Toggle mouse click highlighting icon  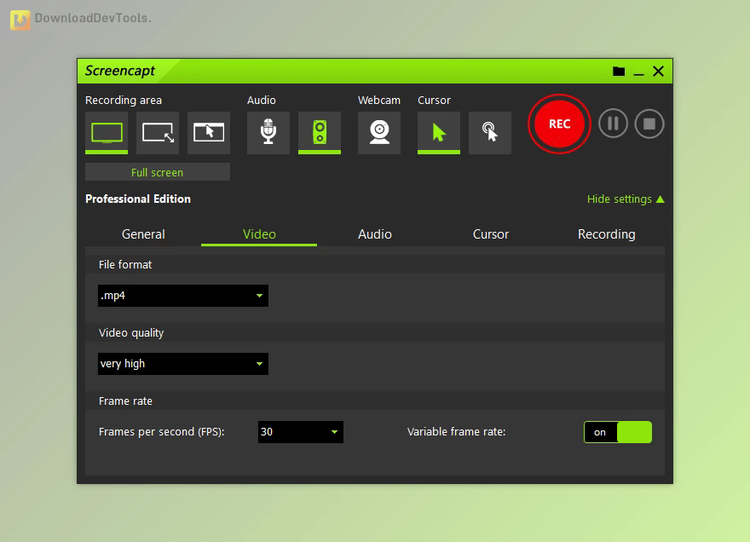490,133
